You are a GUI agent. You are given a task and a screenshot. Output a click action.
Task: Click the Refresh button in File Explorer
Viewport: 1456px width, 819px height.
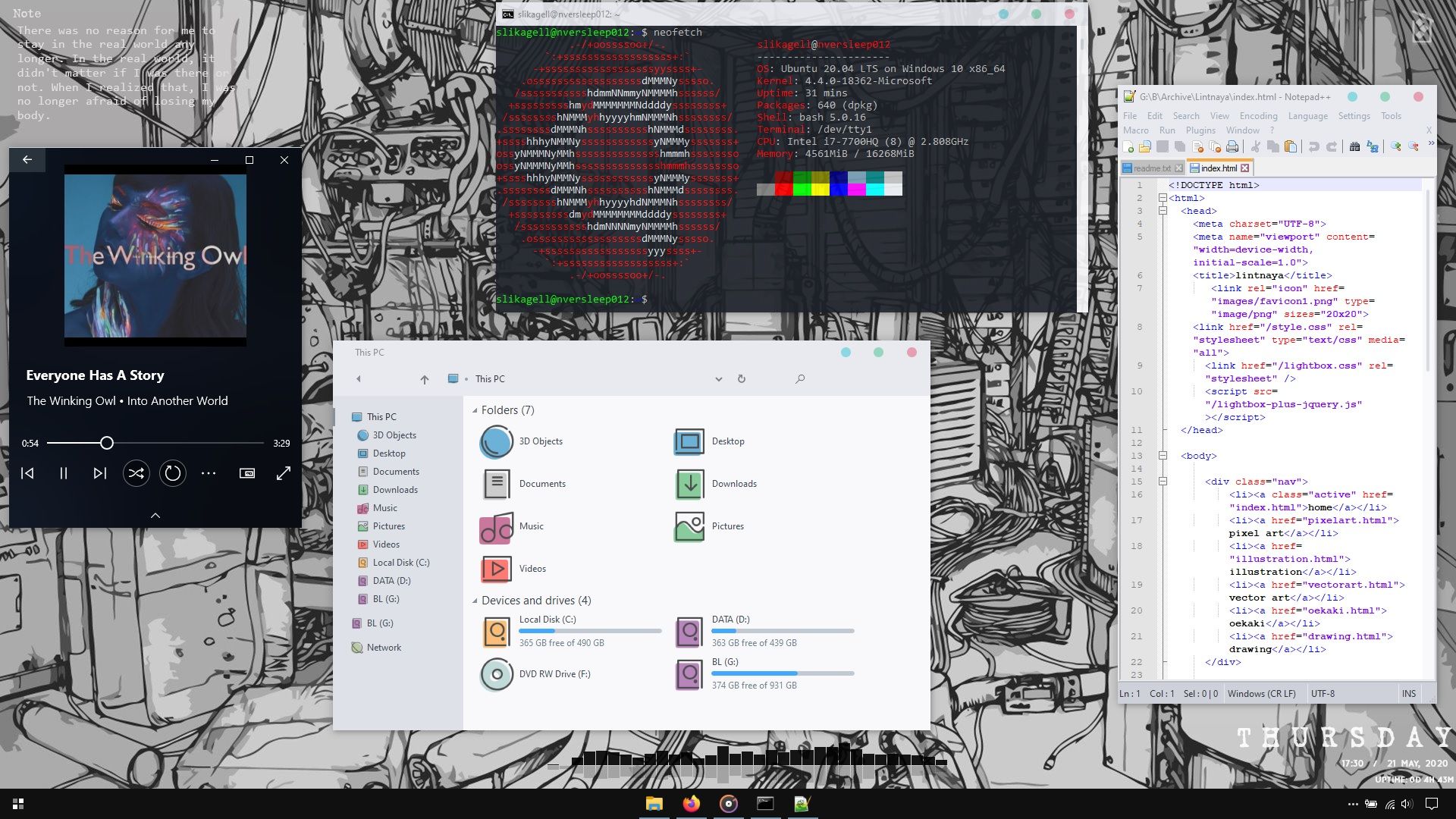[x=741, y=378]
